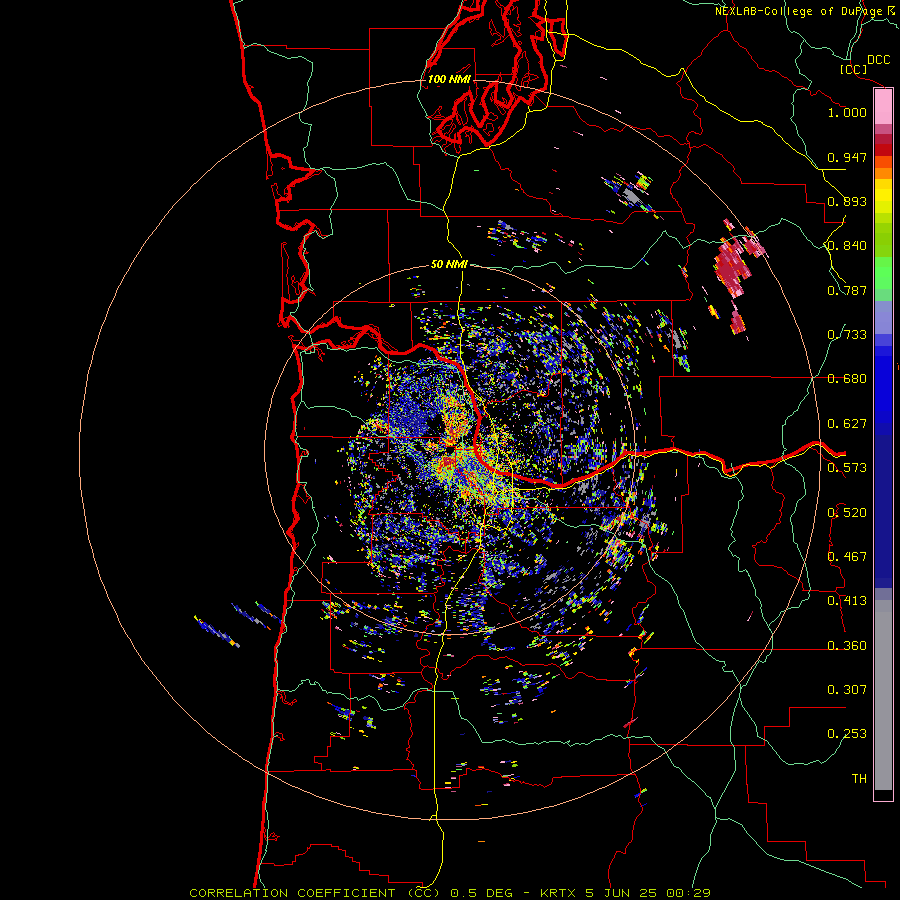Click the 0.680 color scale value
900x900 pixels.
(847, 379)
